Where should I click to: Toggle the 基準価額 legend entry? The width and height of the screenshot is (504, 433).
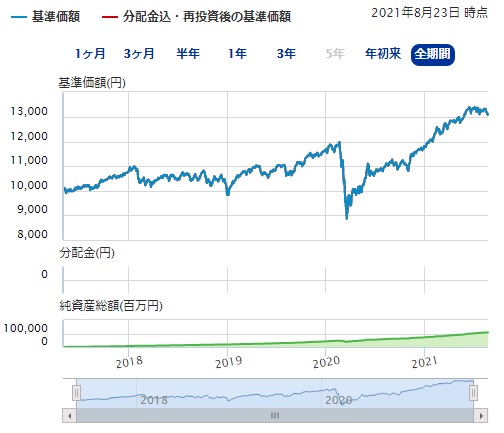tap(46, 16)
